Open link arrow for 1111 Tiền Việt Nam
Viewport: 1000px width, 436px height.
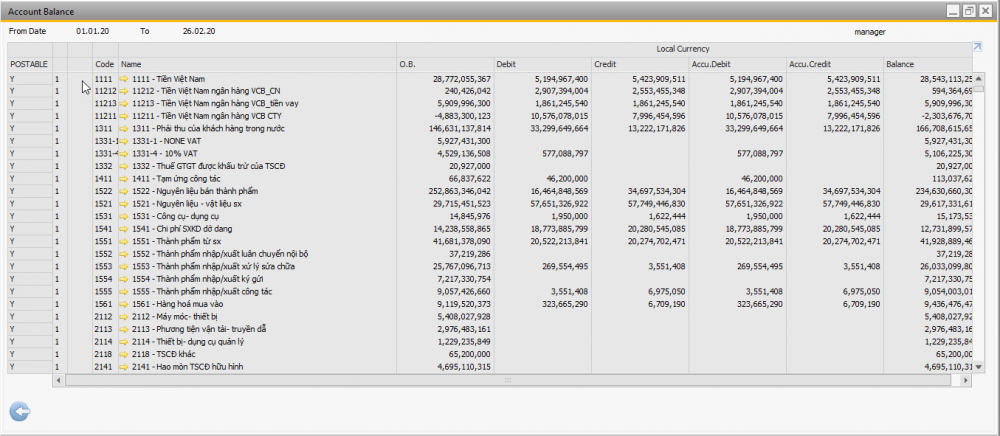pyautogui.click(x=125, y=78)
